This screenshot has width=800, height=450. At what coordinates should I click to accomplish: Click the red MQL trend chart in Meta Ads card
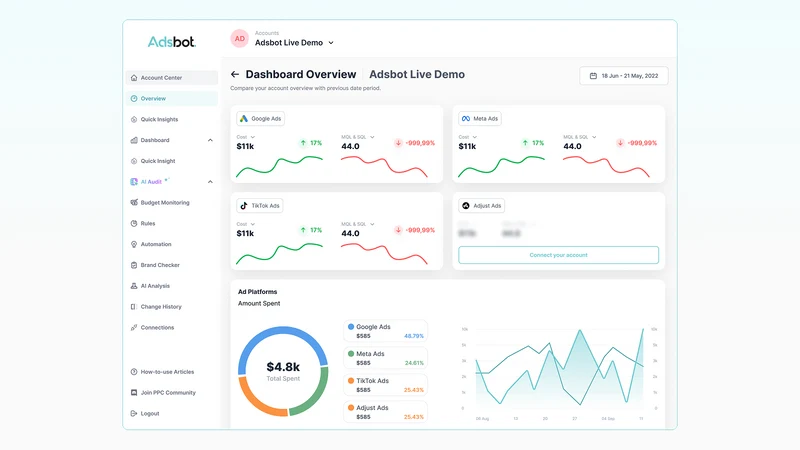click(x=606, y=167)
